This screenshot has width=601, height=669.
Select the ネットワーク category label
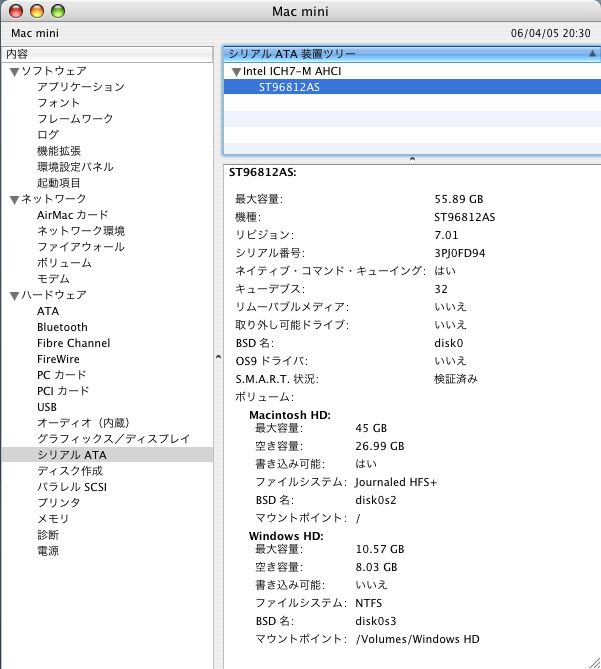(x=54, y=199)
